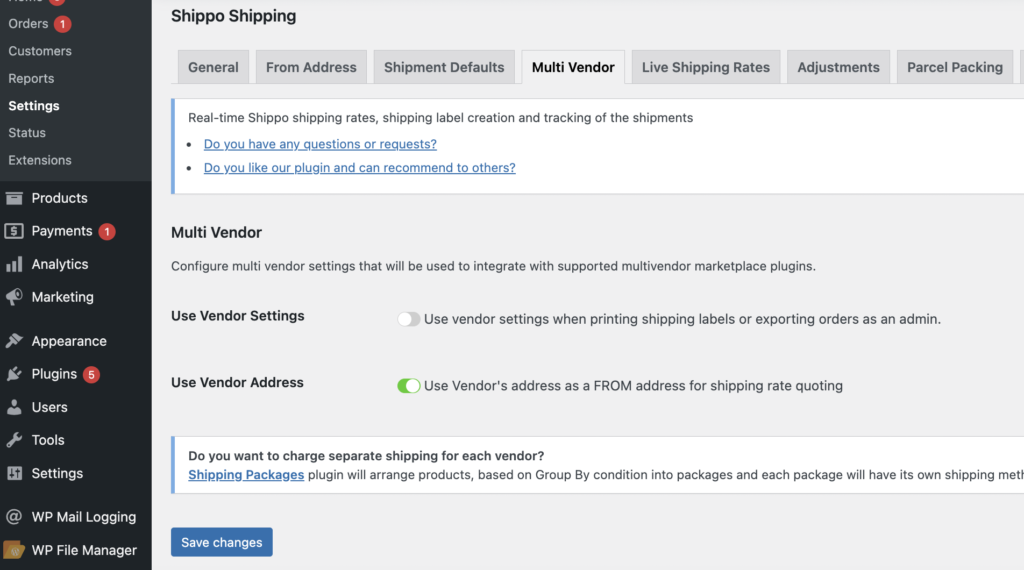Switch to the General tab
1024x570 pixels.
213,67
